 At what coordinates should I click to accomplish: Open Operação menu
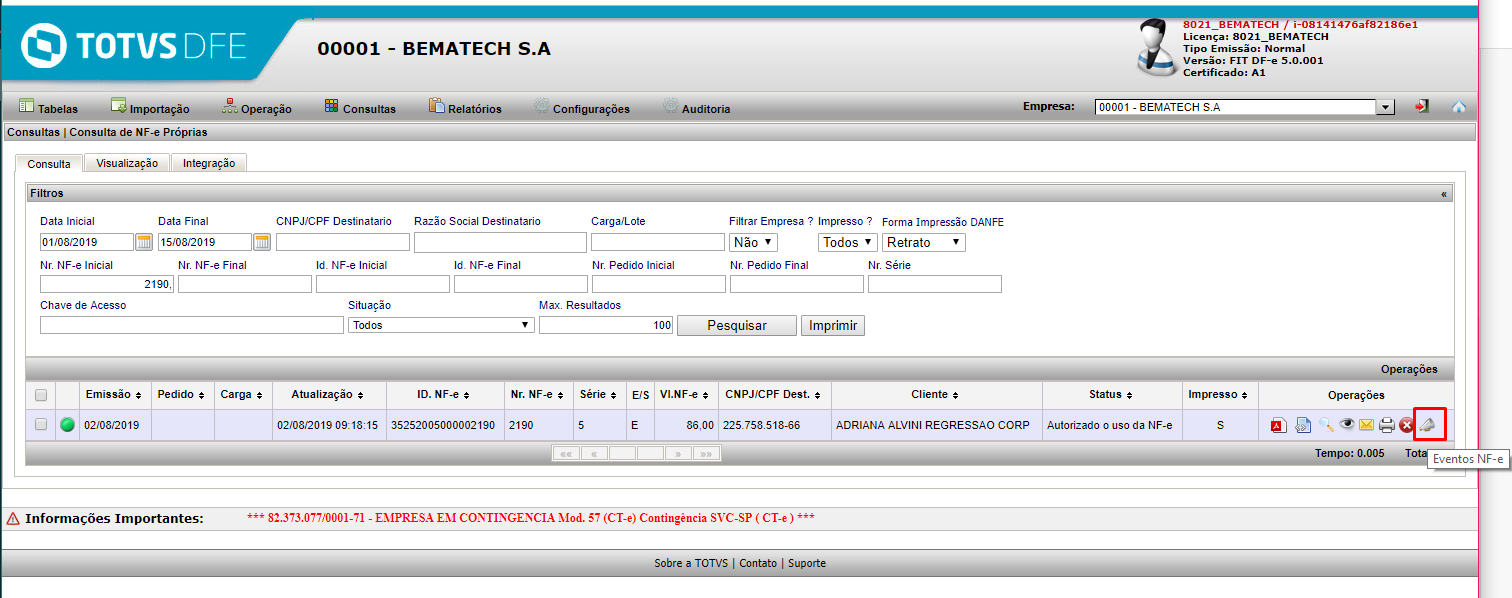tap(257, 108)
